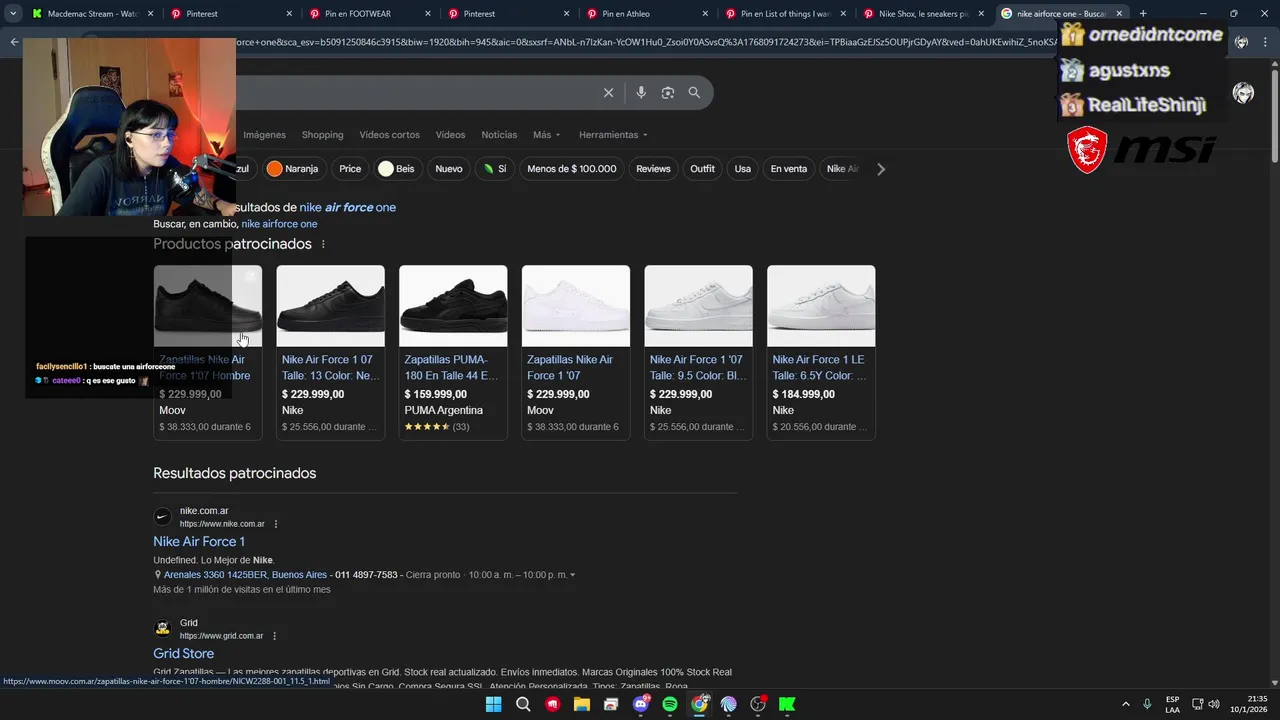This screenshot has width=1280, height=720.
Task: Apply the Beis color filter chip
Action: pyautogui.click(x=396, y=169)
